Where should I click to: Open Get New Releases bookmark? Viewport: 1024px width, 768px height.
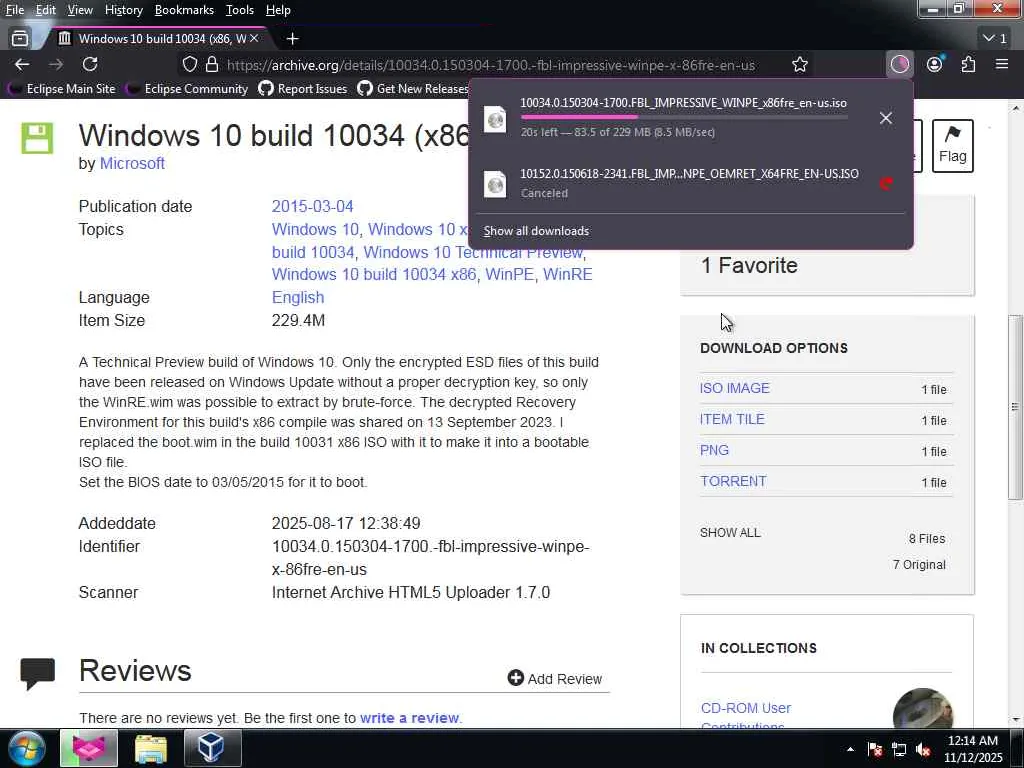tap(413, 88)
